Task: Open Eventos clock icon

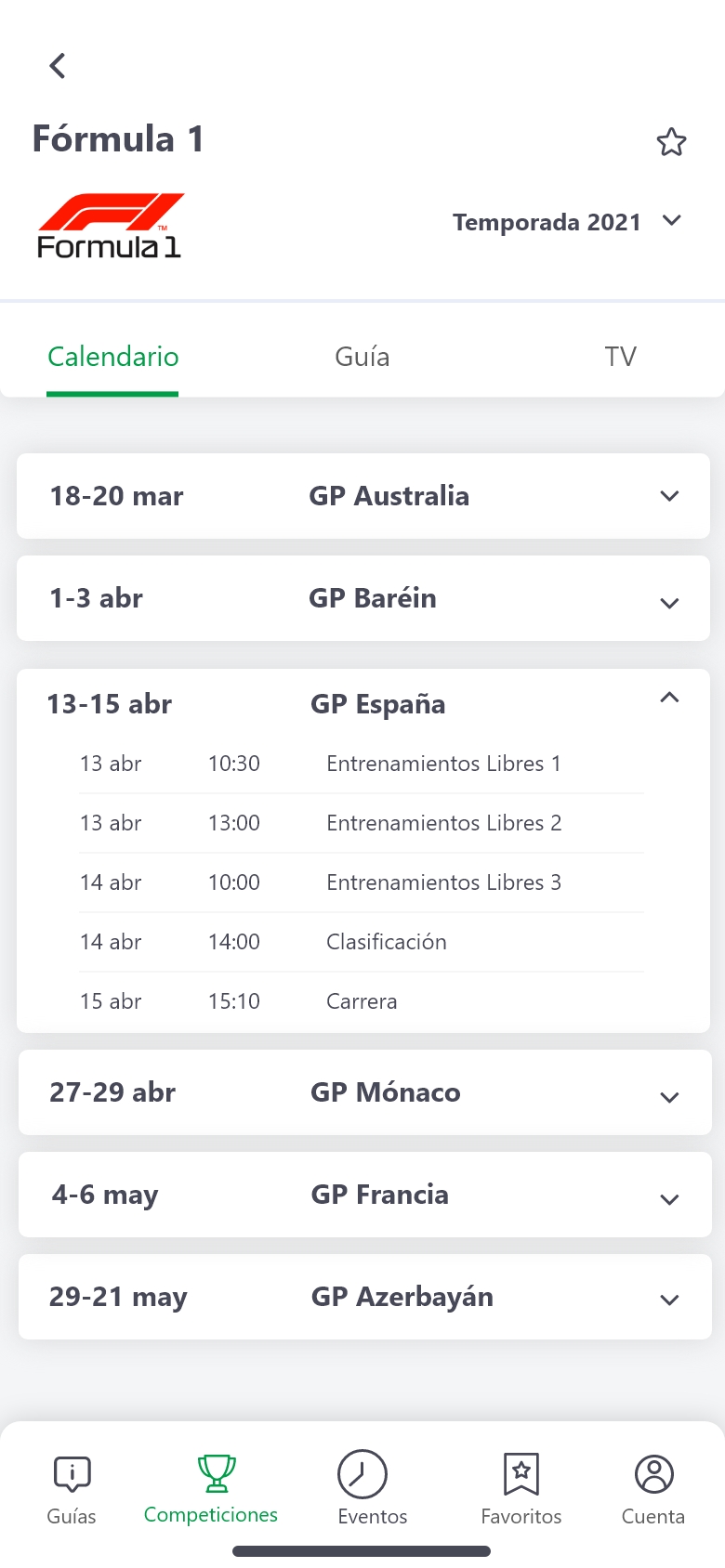Action: [x=362, y=1474]
